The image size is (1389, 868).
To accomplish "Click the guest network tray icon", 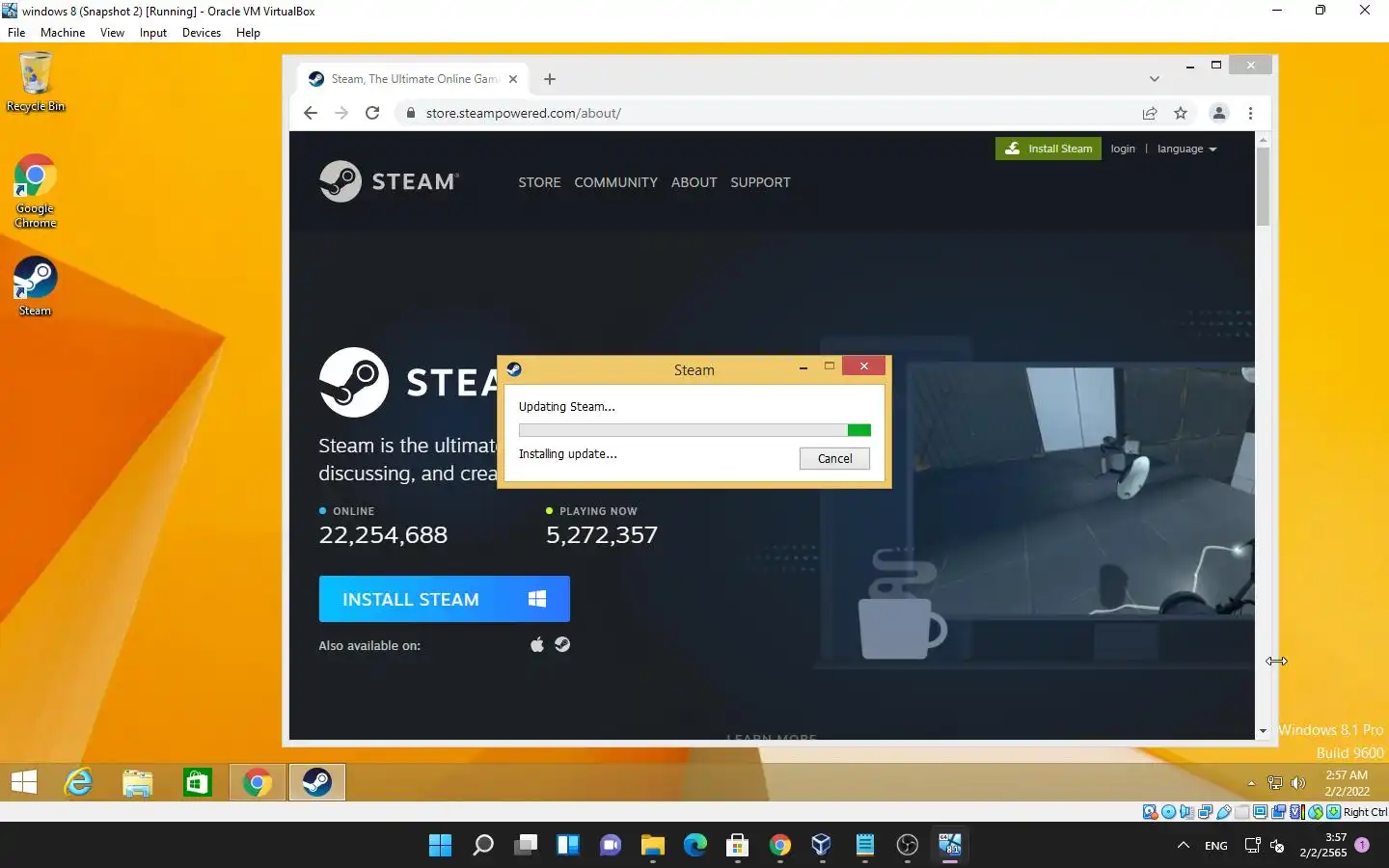I will tap(1275, 783).
